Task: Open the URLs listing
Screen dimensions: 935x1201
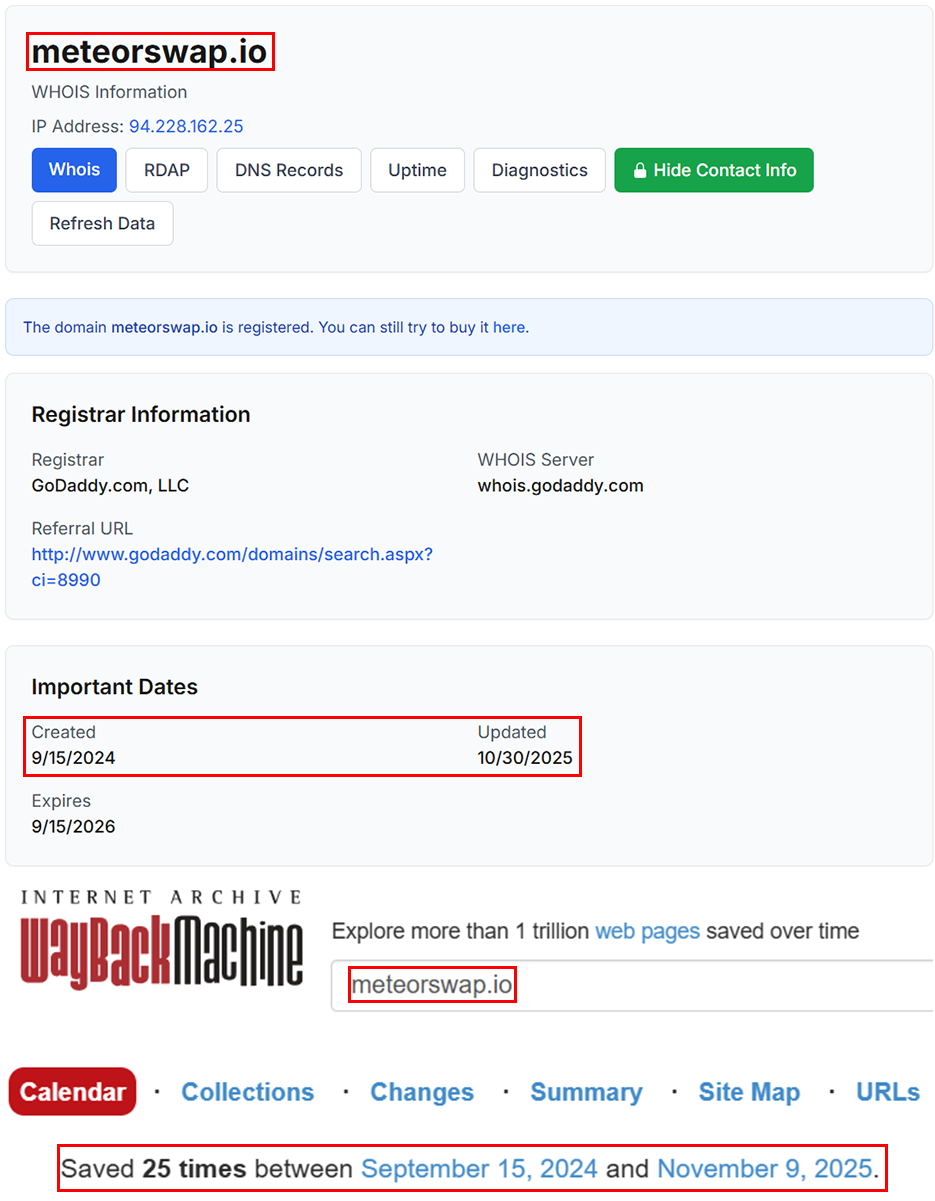Action: 887,1091
